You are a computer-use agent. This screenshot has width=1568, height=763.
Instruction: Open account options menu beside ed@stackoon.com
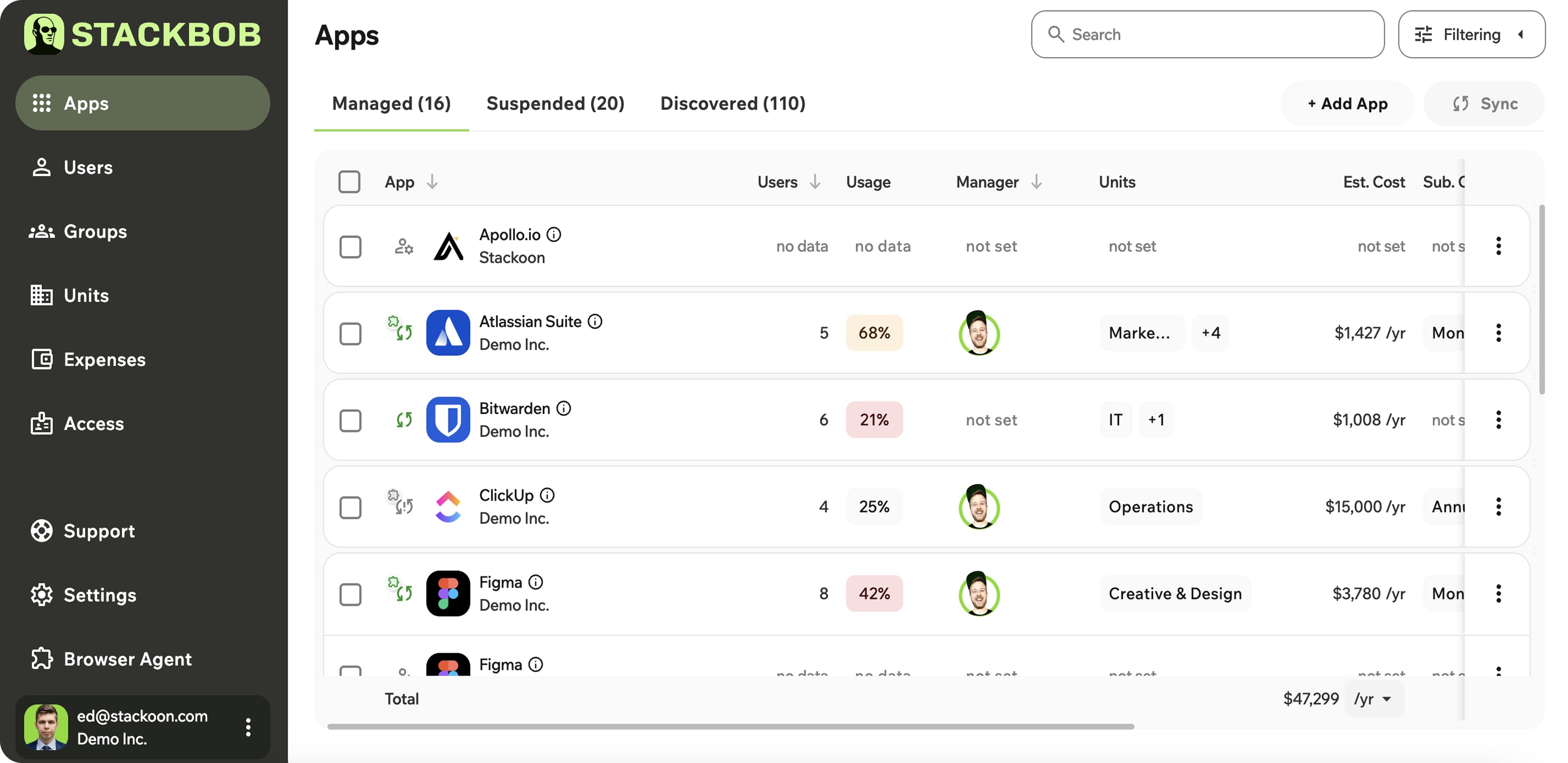click(248, 727)
